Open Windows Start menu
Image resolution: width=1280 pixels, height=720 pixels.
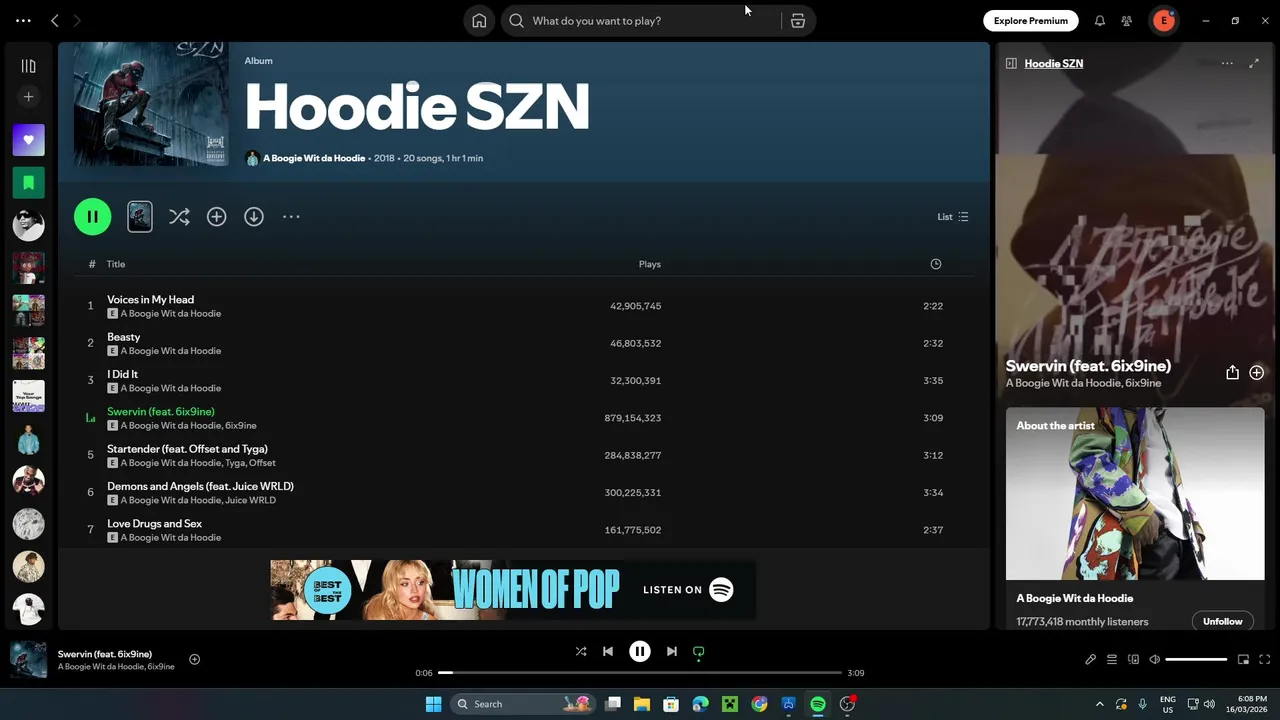click(x=433, y=704)
